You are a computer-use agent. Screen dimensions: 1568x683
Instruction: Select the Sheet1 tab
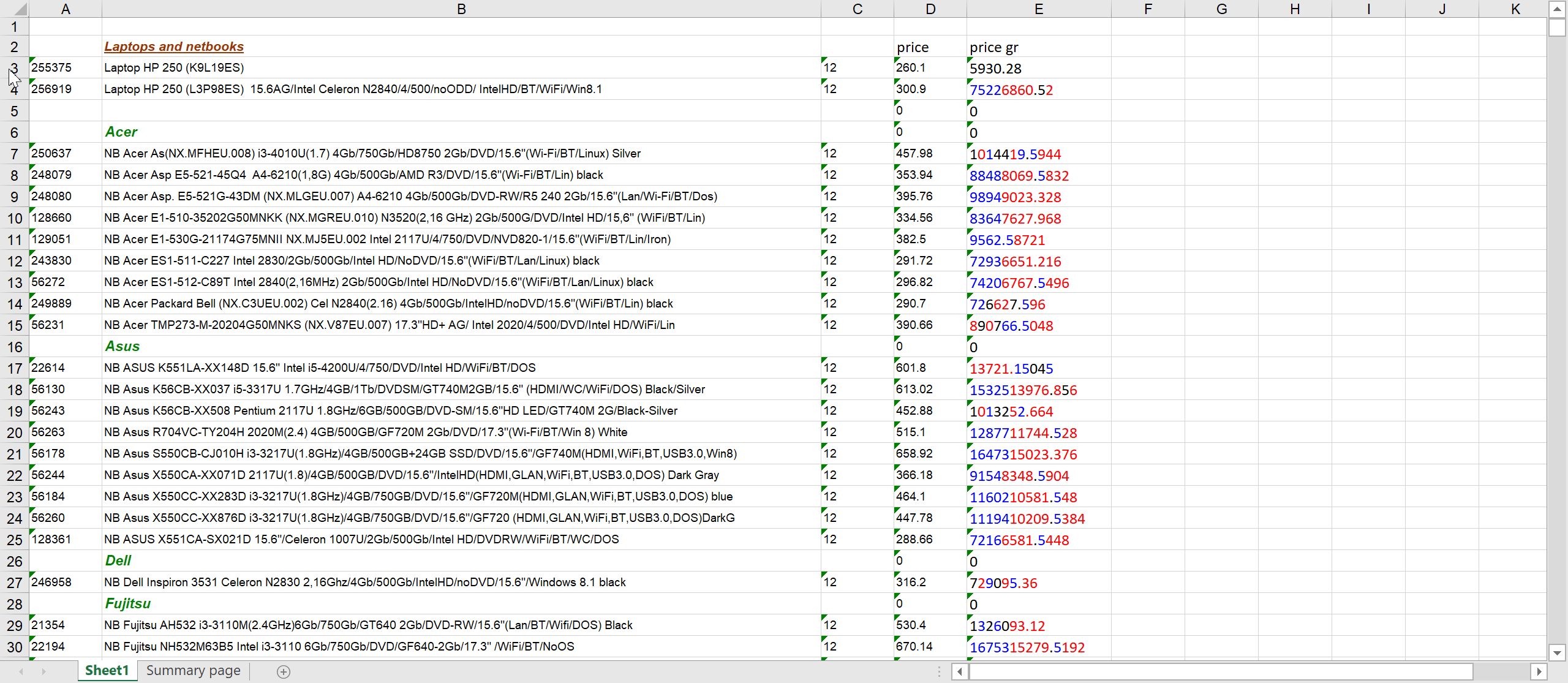coord(107,671)
